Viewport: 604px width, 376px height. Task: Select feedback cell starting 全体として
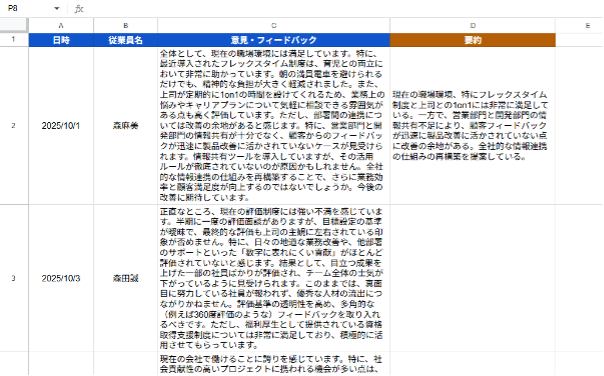(x=273, y=126)
